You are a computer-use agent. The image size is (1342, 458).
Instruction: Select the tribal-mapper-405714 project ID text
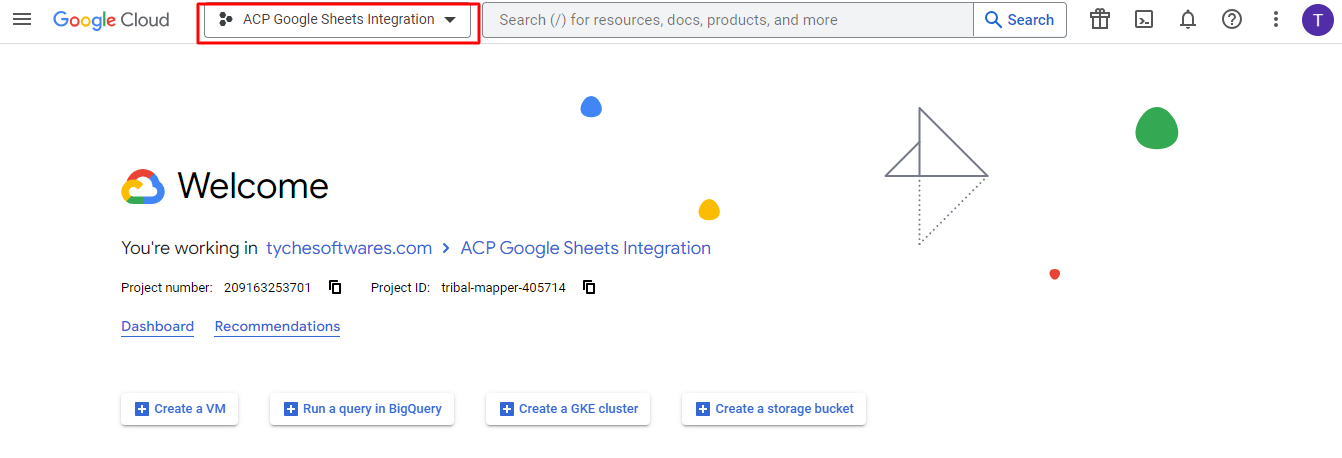coord(503,288)
